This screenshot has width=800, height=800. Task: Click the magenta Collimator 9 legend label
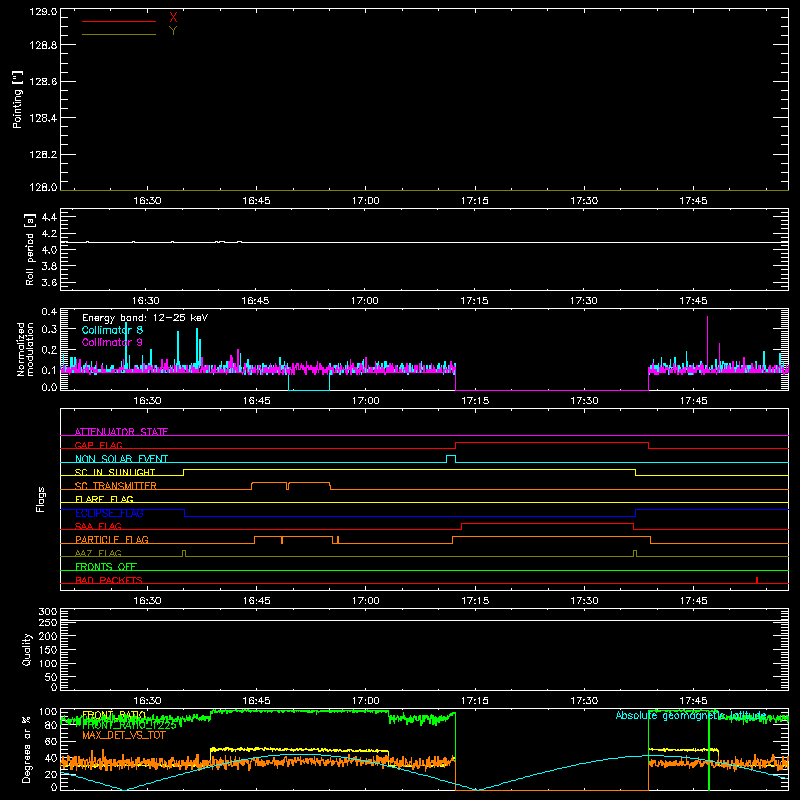click(x=112, y=342)
